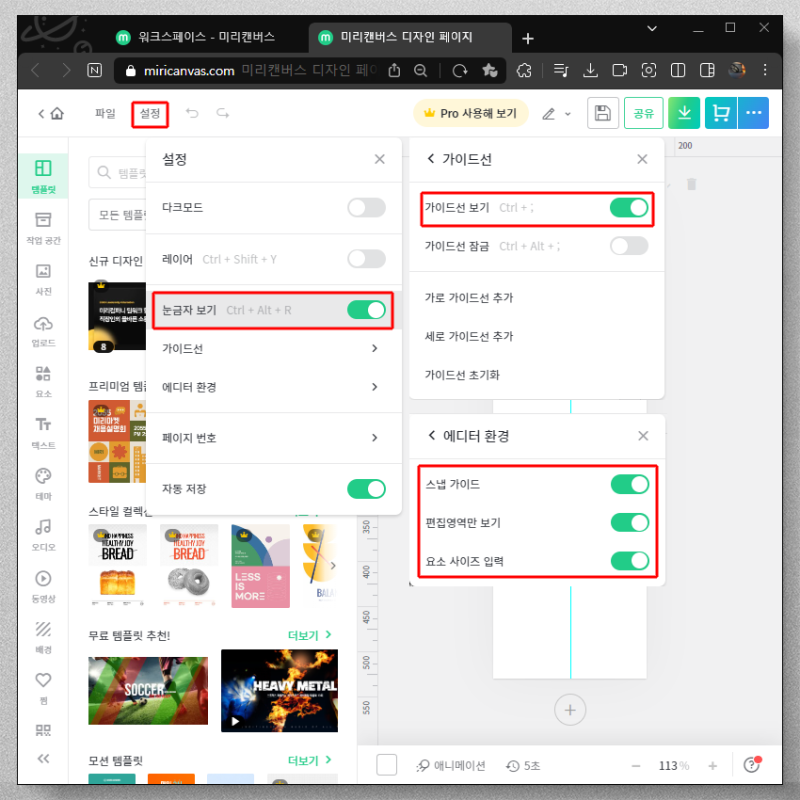Open the 파일 menu
Viewport: 800px width, 800px height.
click(x=105, y=113)
